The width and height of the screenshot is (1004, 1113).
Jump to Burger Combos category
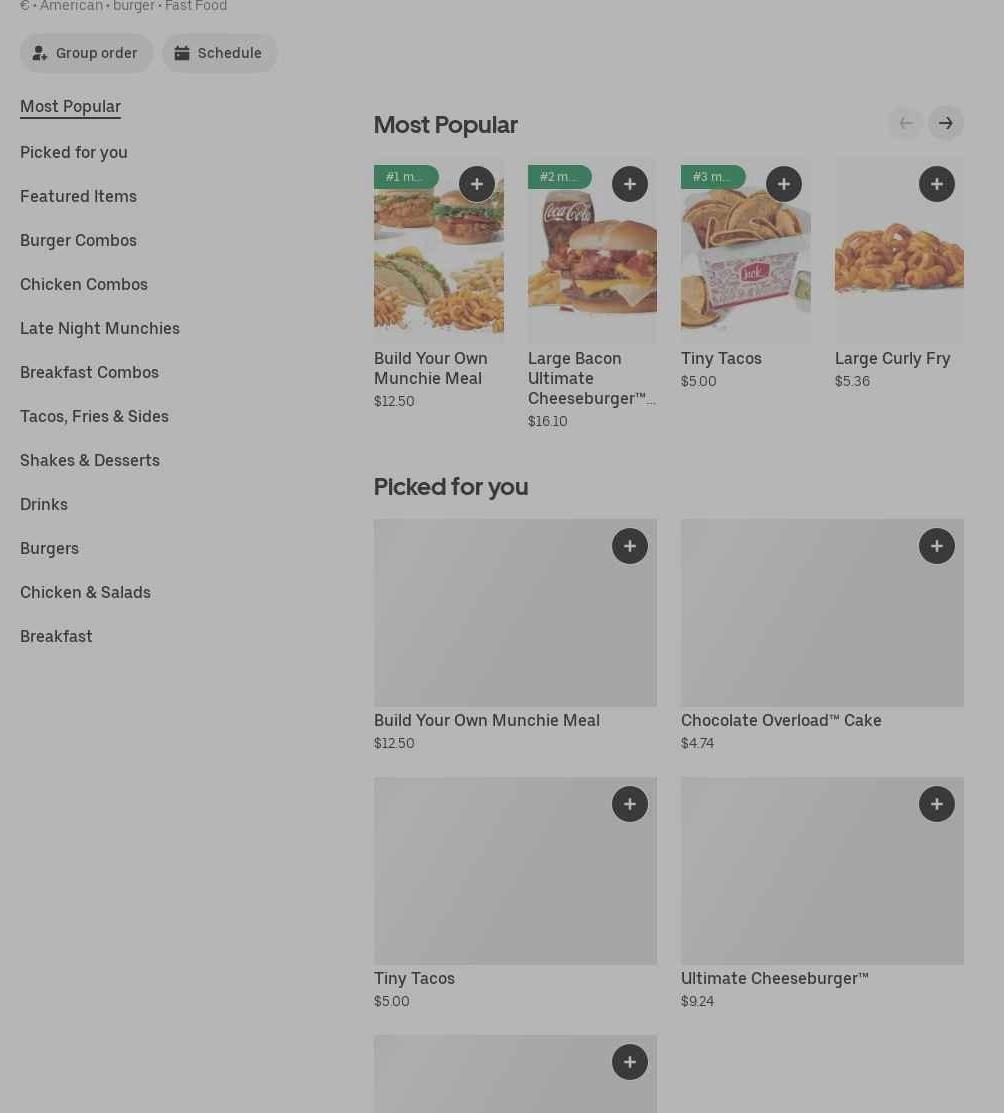click(78, 240)
